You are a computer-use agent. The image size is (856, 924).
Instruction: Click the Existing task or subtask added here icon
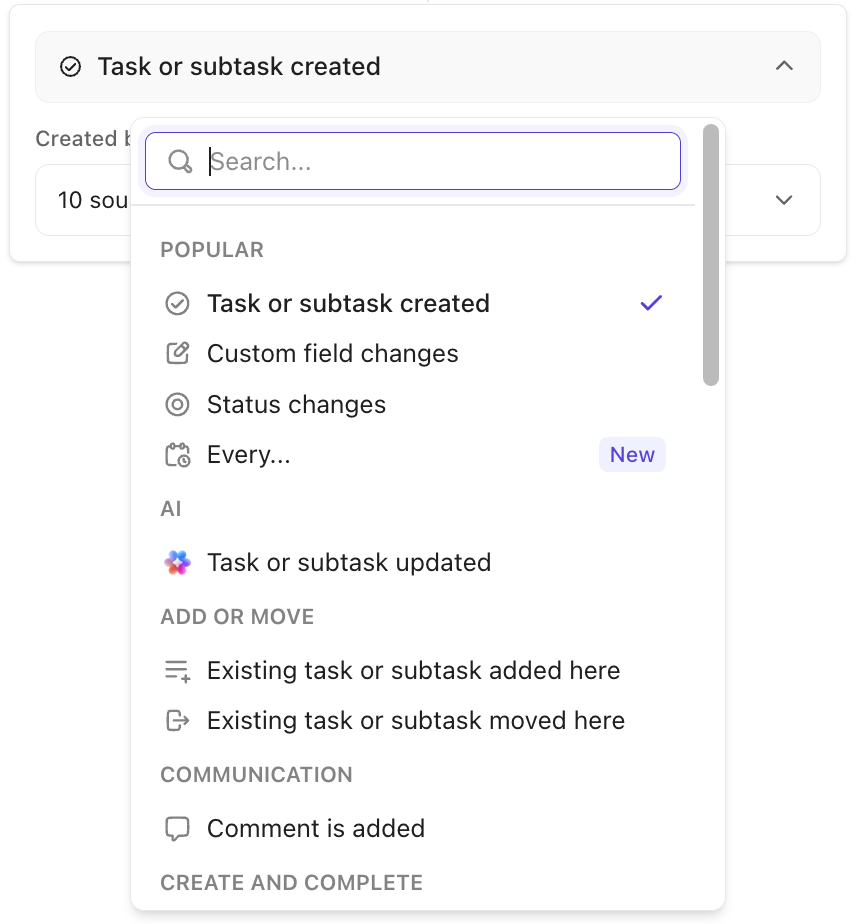click(x=177, y=670)
